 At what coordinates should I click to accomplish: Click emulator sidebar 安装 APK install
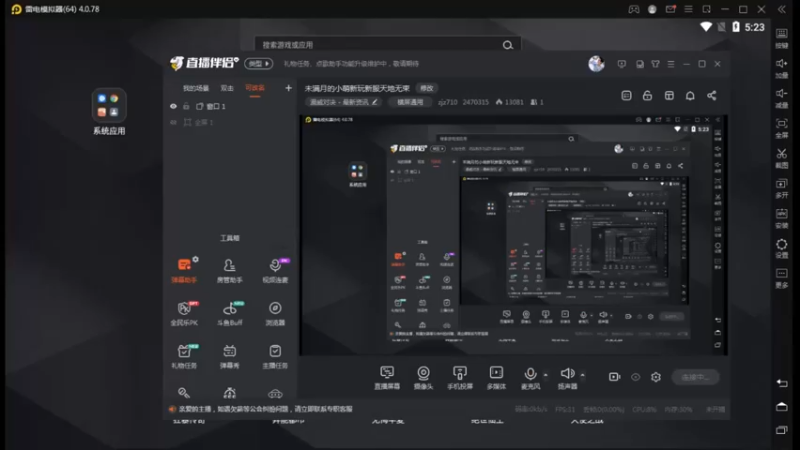782,218
